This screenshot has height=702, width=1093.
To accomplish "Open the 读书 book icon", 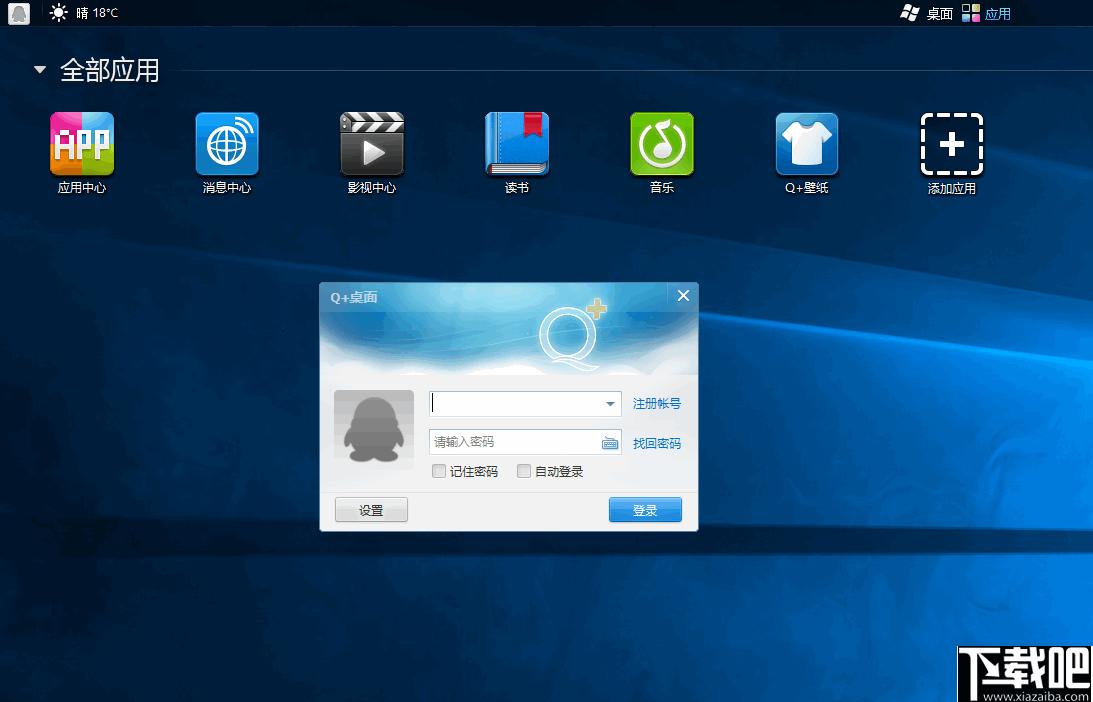I will [517, 144].
